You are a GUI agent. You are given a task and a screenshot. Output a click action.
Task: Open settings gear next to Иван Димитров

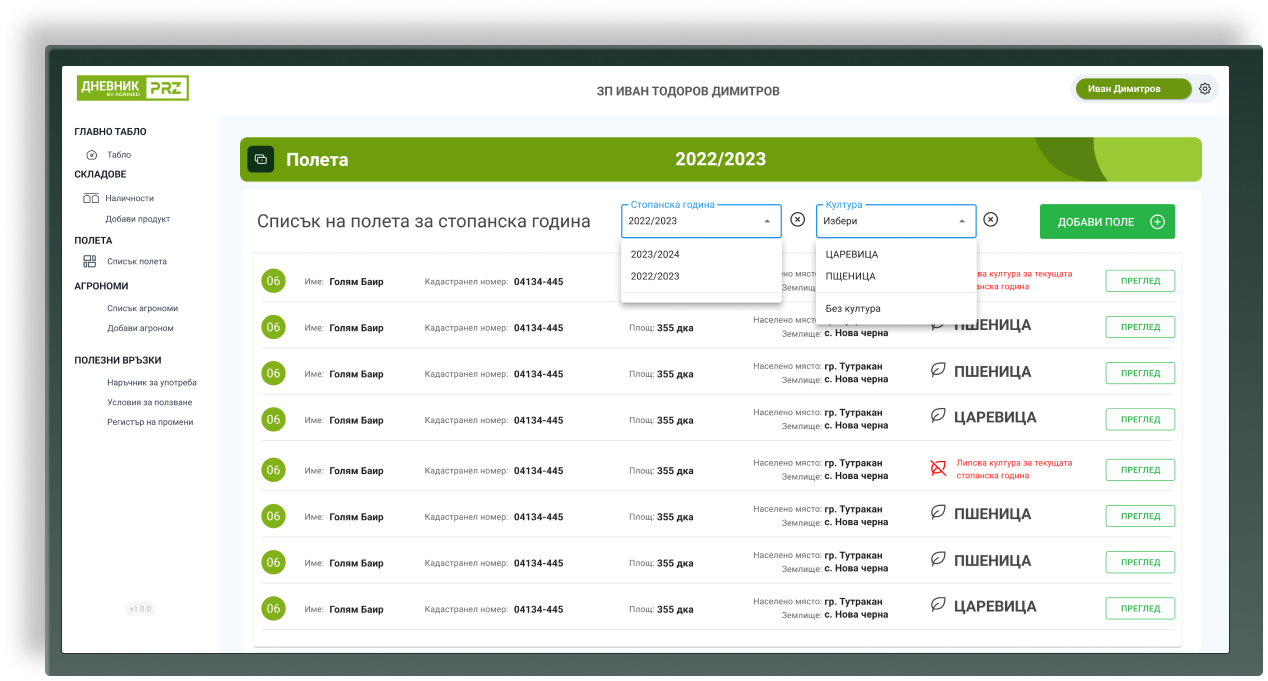[x=1205, y=88]
